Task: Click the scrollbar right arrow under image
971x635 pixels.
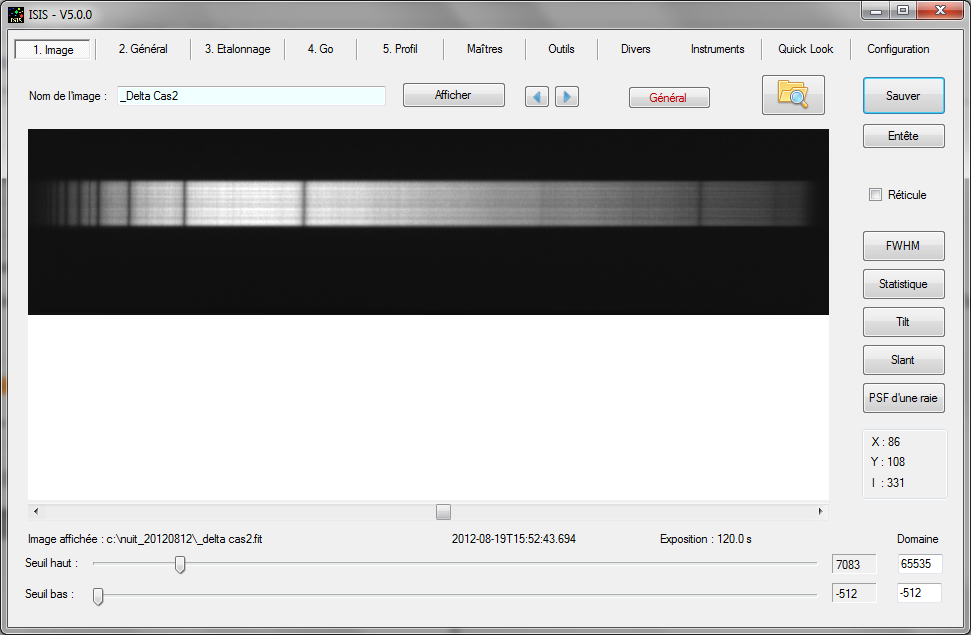Action: (821, 512)
